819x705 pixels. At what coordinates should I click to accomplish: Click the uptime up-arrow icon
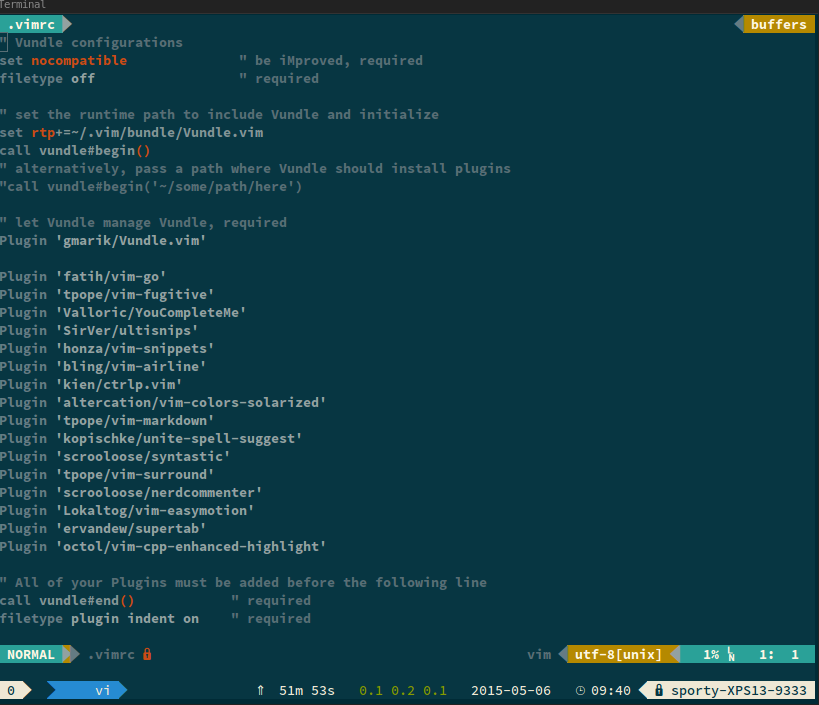click(x=261, y=690)
